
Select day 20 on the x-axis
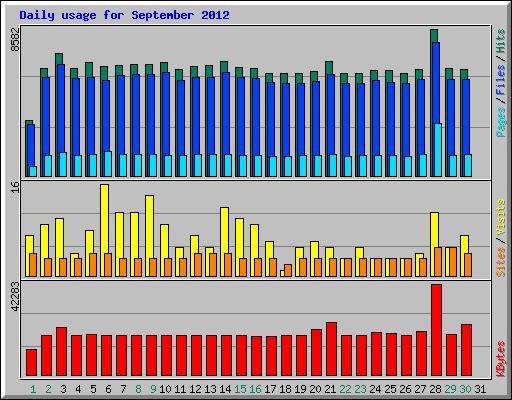(x=315, y=389)
